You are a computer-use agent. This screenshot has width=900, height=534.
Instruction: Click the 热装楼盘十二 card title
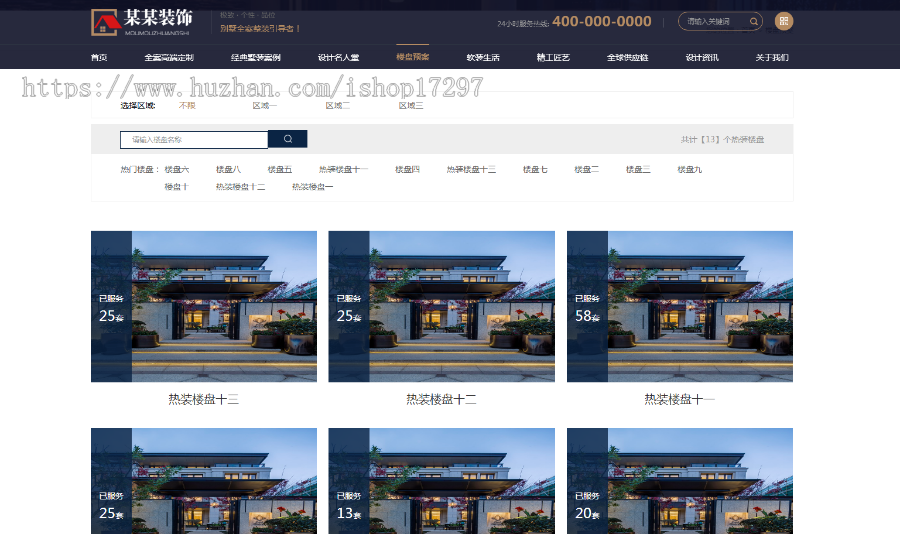(441, 400)
